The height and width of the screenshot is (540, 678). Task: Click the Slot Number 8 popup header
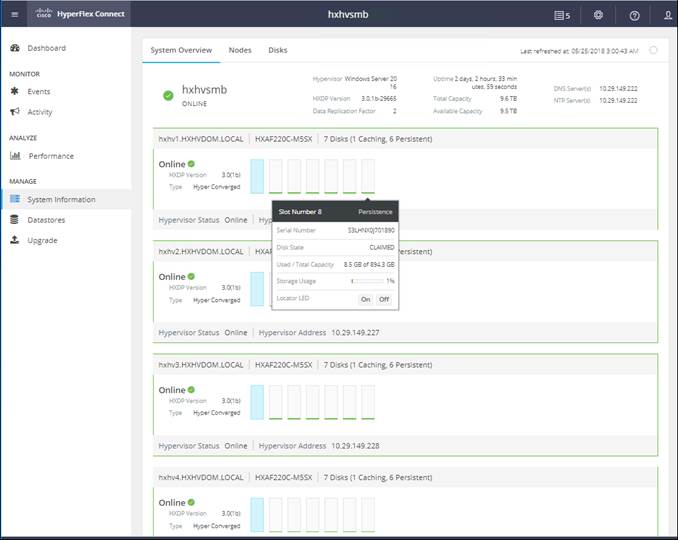click(335, 211)
